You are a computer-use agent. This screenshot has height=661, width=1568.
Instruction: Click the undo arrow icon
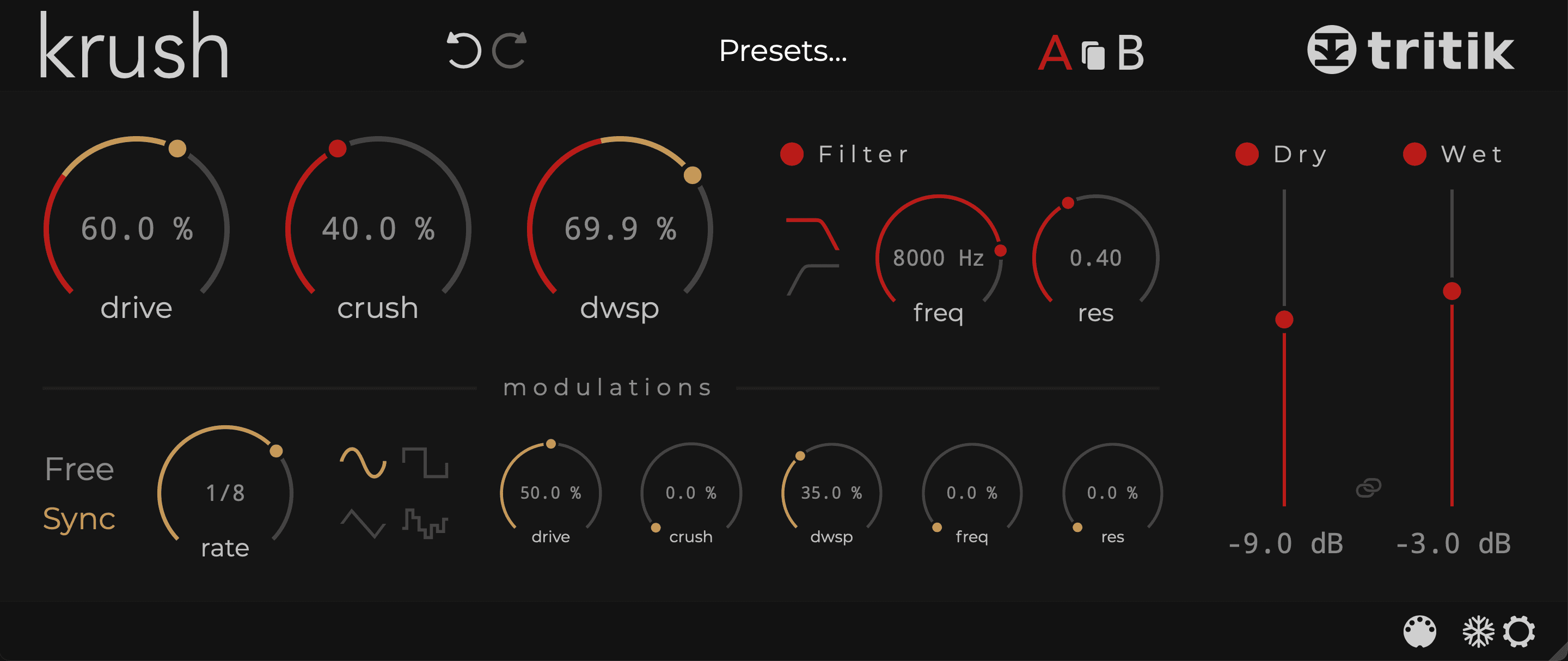point(464,50)
